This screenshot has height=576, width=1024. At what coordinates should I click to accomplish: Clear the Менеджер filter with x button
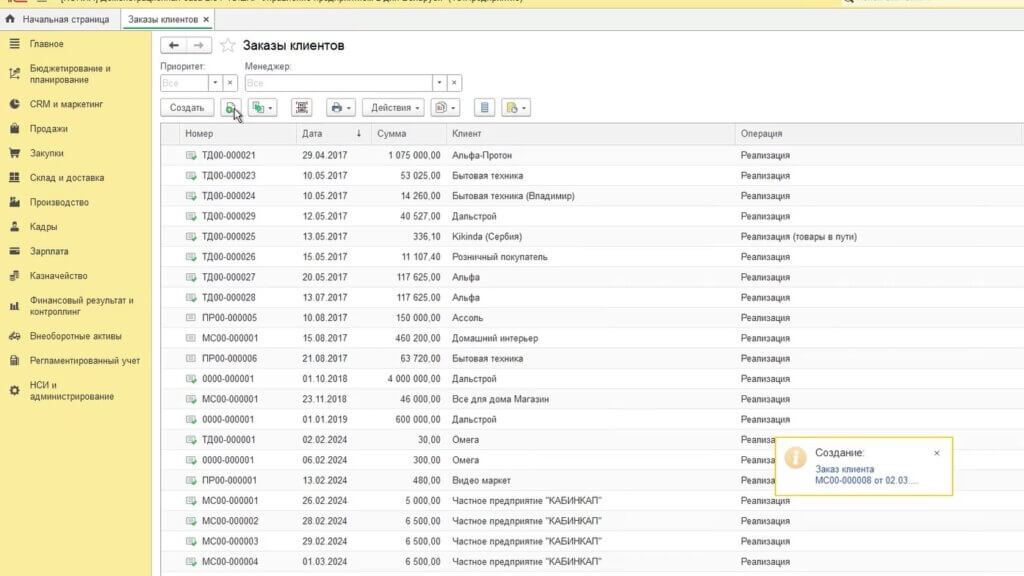454,83
